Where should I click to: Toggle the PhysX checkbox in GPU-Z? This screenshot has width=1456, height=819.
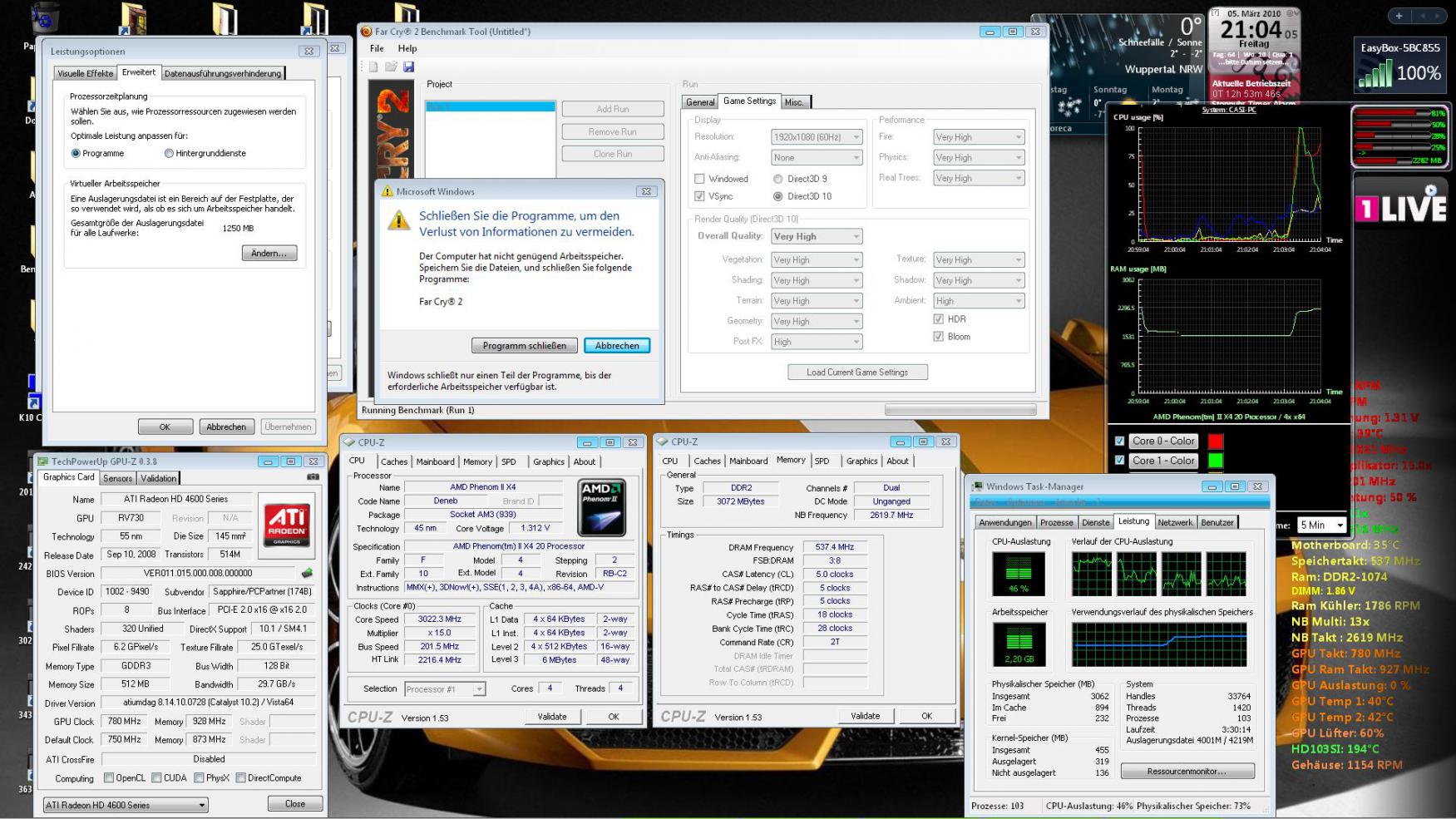tap(199, 778)
